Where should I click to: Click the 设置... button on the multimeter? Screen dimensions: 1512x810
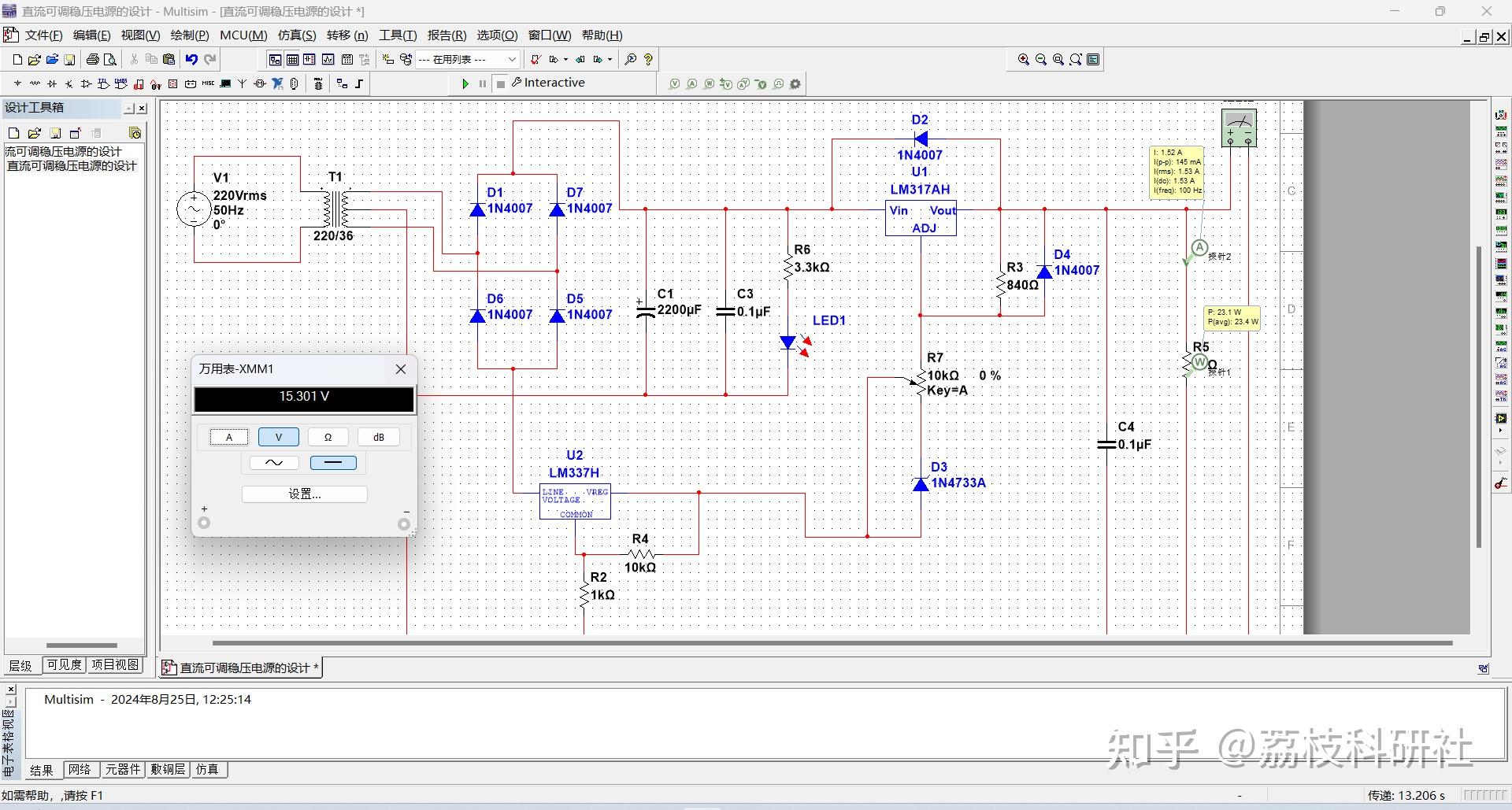(x=304, y=494)
